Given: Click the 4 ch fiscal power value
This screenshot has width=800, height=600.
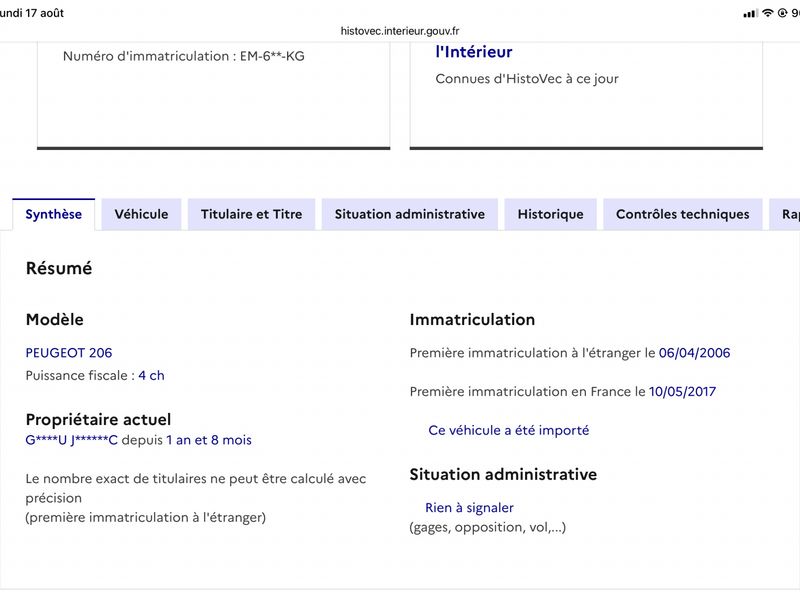Looking at the screenshot, I should coord(152,376).
